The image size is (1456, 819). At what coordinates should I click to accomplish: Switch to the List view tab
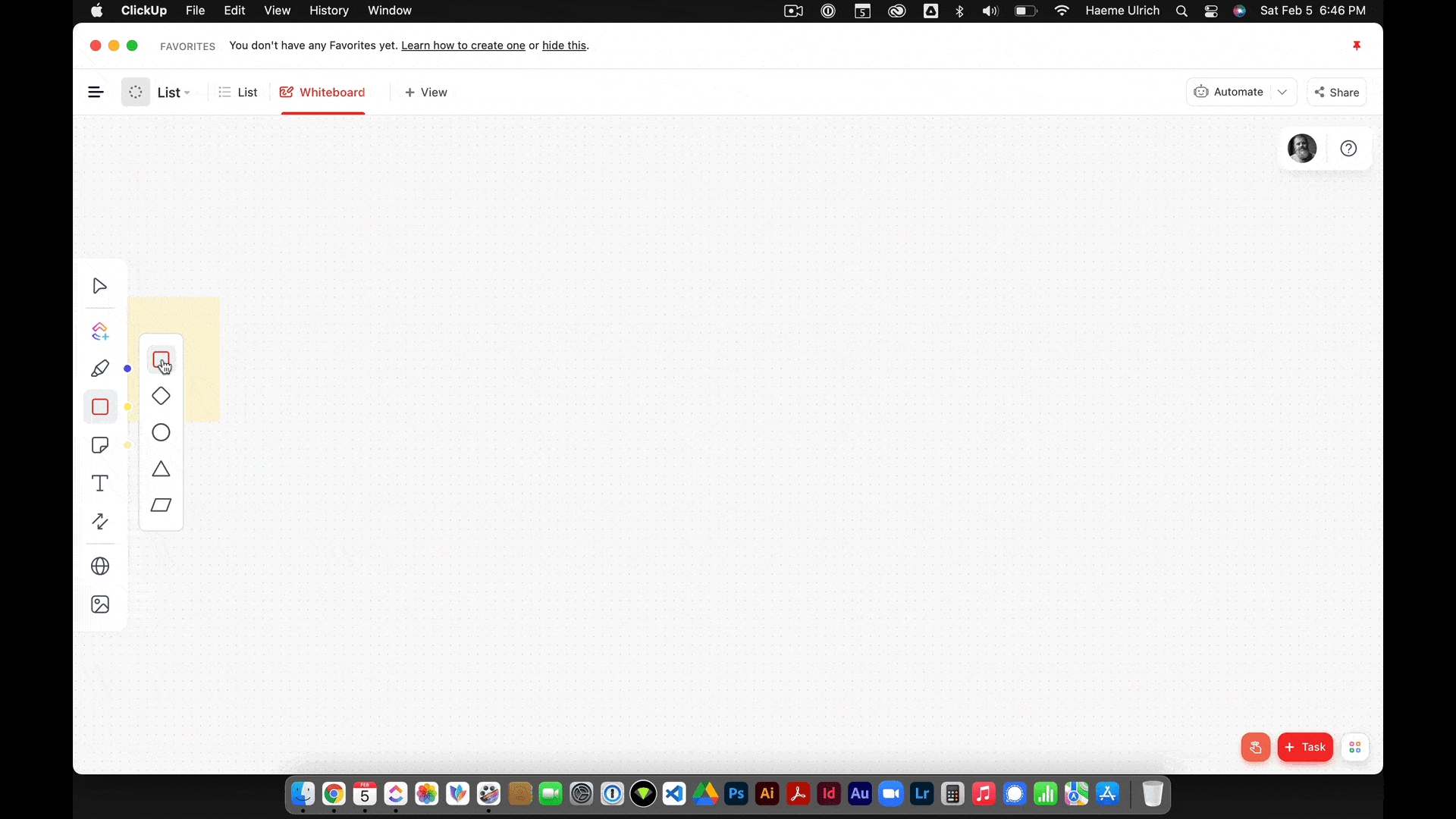coord(238,92)
